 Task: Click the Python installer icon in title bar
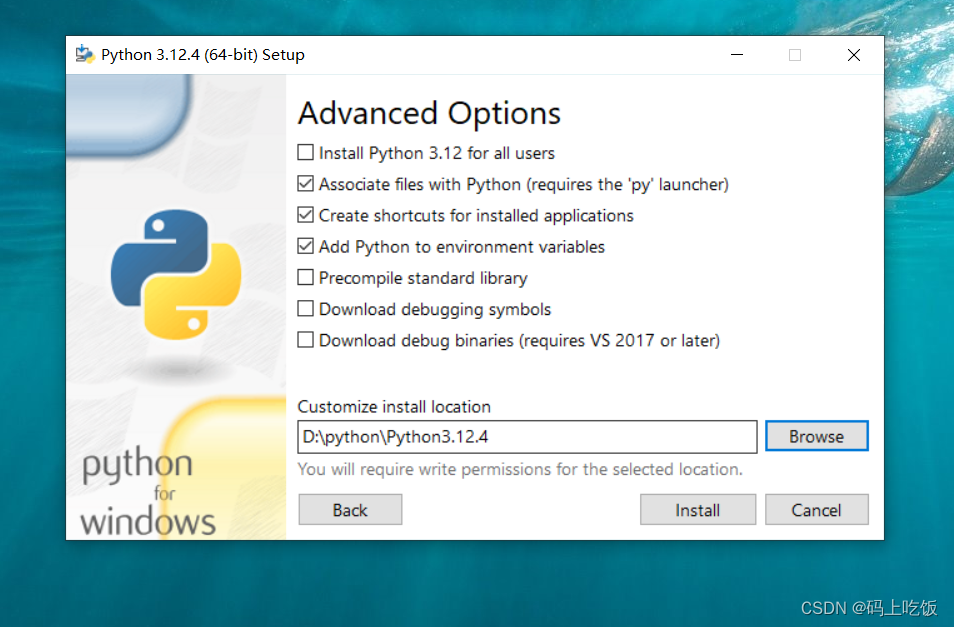coord(85,55)
